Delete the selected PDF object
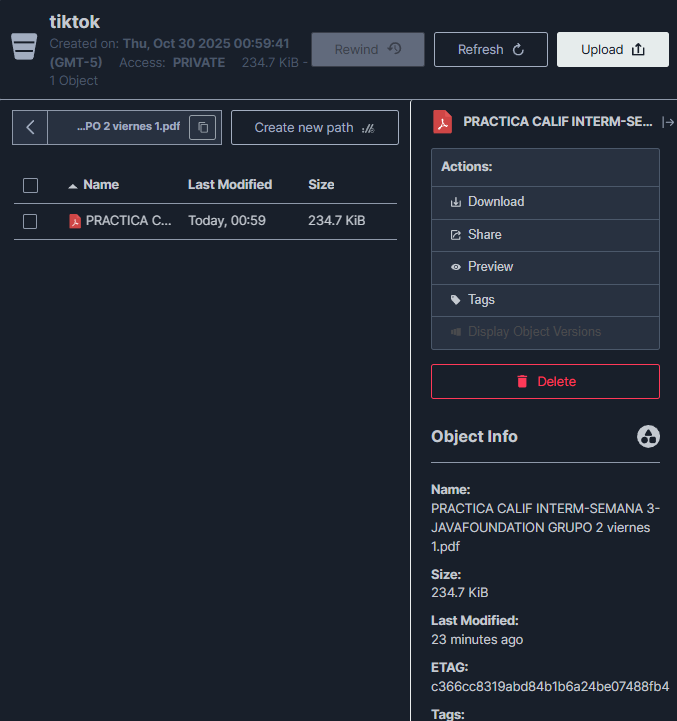This screenshot has height=721, width=677. click(545, 382)
